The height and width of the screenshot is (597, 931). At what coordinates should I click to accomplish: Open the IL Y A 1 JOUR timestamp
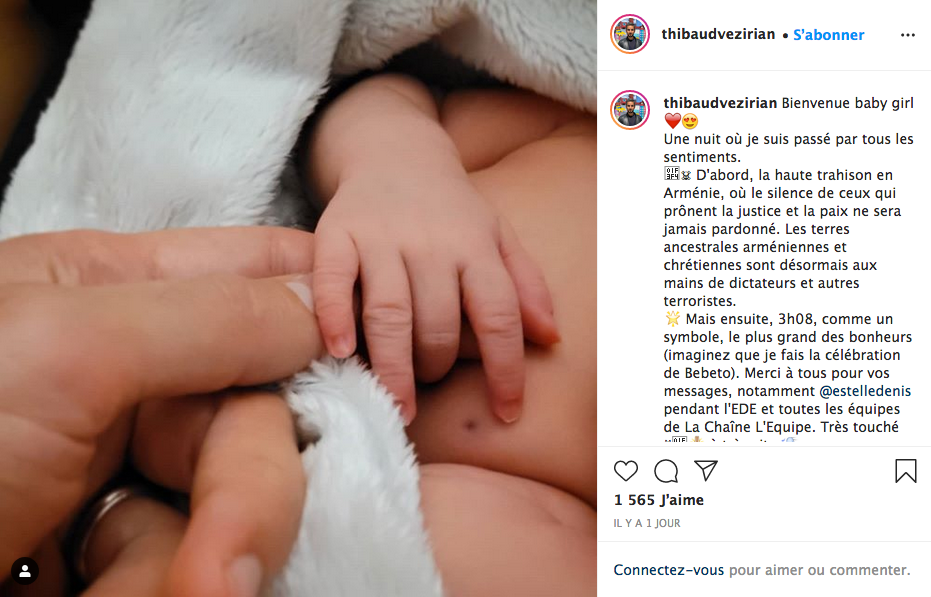coord(647,523)
